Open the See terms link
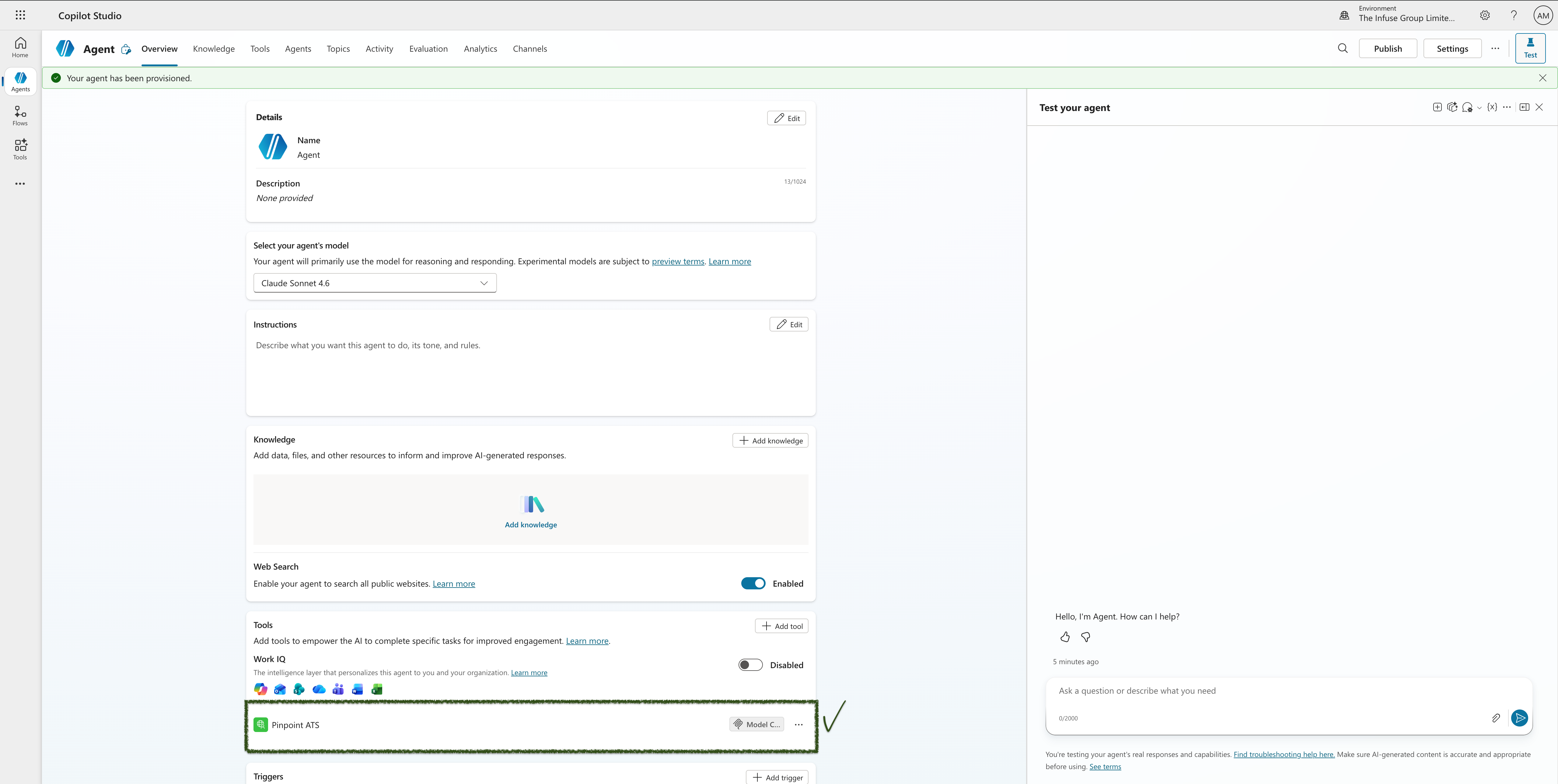The image size is (1558, 784). (x=1105, y=766)
